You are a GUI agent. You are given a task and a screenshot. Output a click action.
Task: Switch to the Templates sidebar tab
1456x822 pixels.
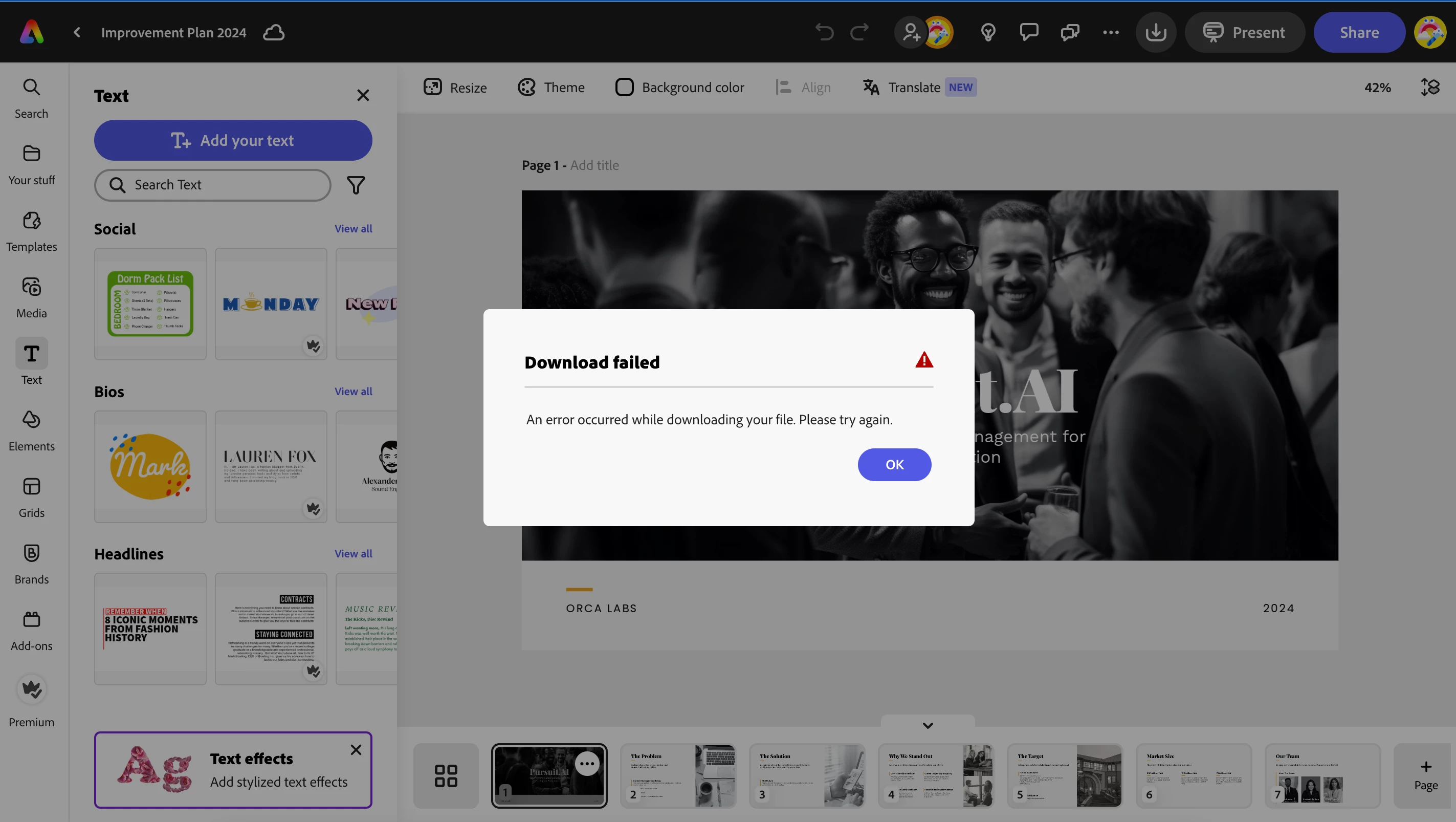coord(31,231)
